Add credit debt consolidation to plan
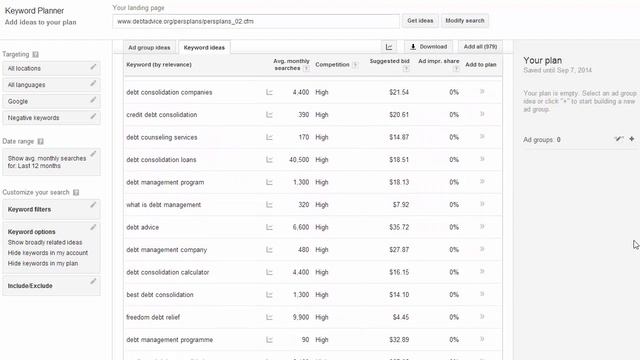 pos(482,114)
